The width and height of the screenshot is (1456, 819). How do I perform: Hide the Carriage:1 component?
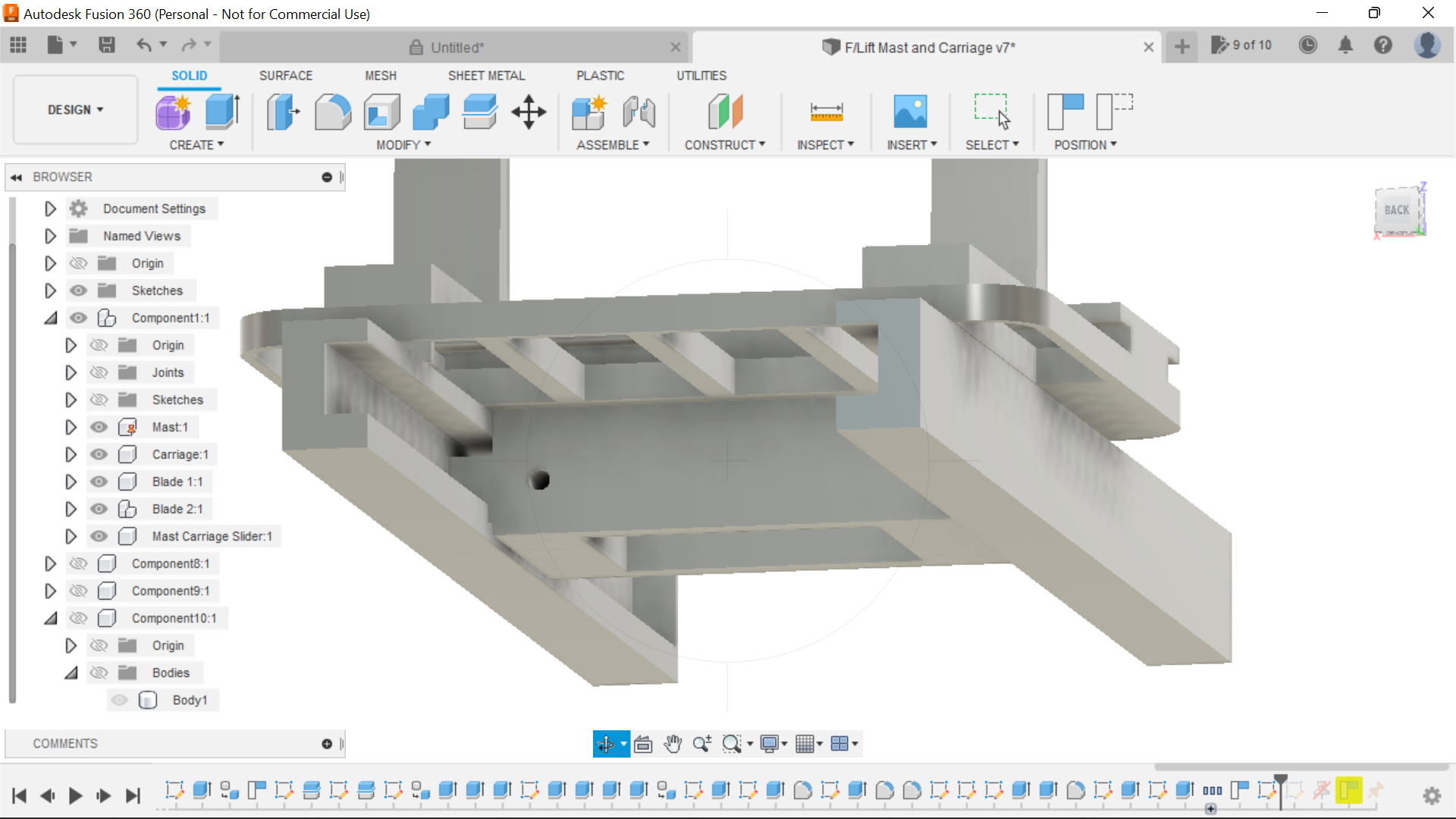[x=99, y=454]
